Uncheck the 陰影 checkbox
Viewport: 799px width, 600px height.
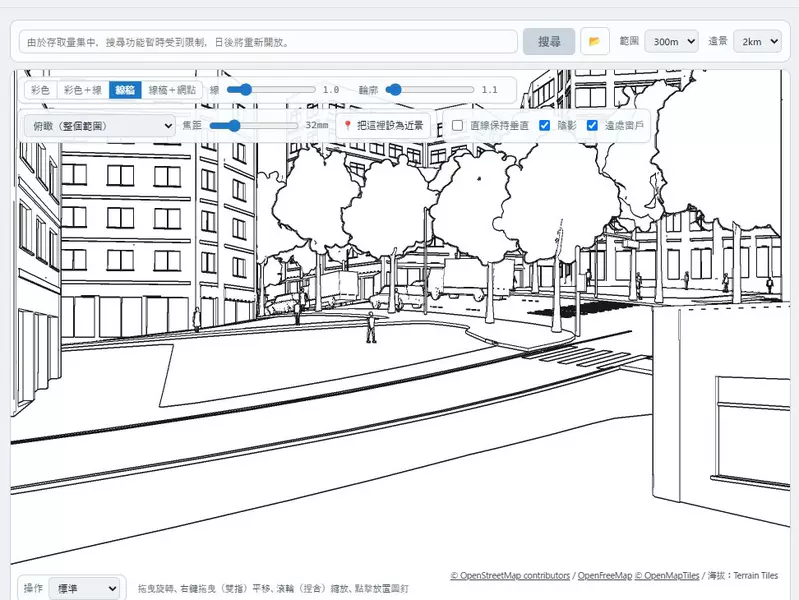[544, 125]
